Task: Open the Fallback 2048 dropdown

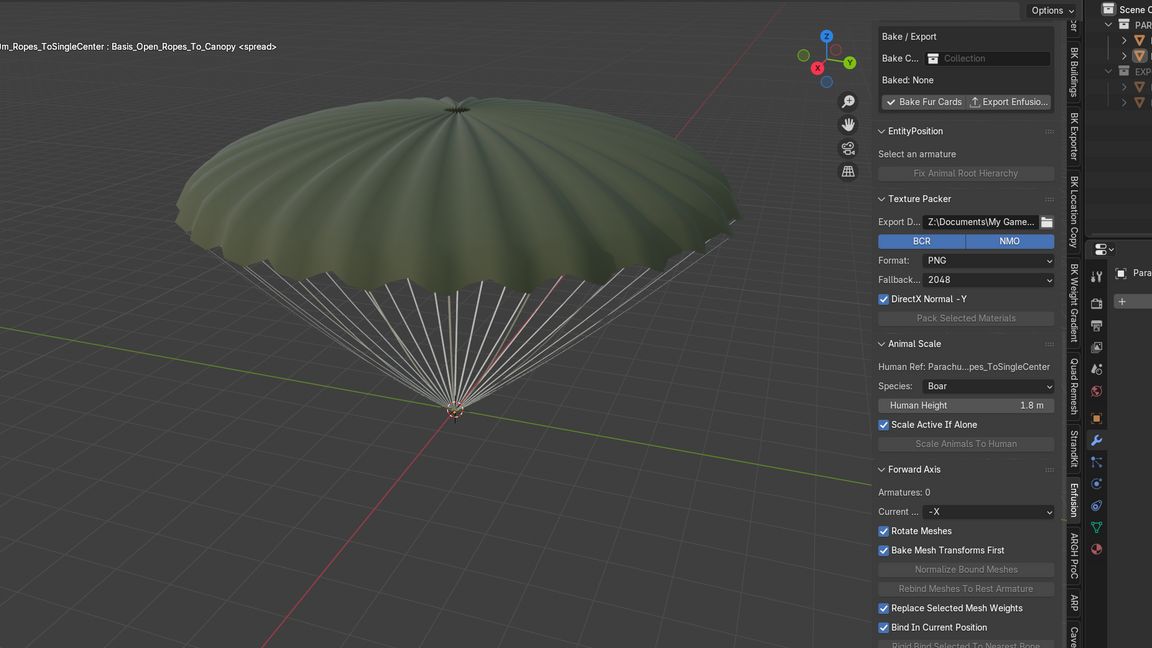Action: tap(988, 280)
